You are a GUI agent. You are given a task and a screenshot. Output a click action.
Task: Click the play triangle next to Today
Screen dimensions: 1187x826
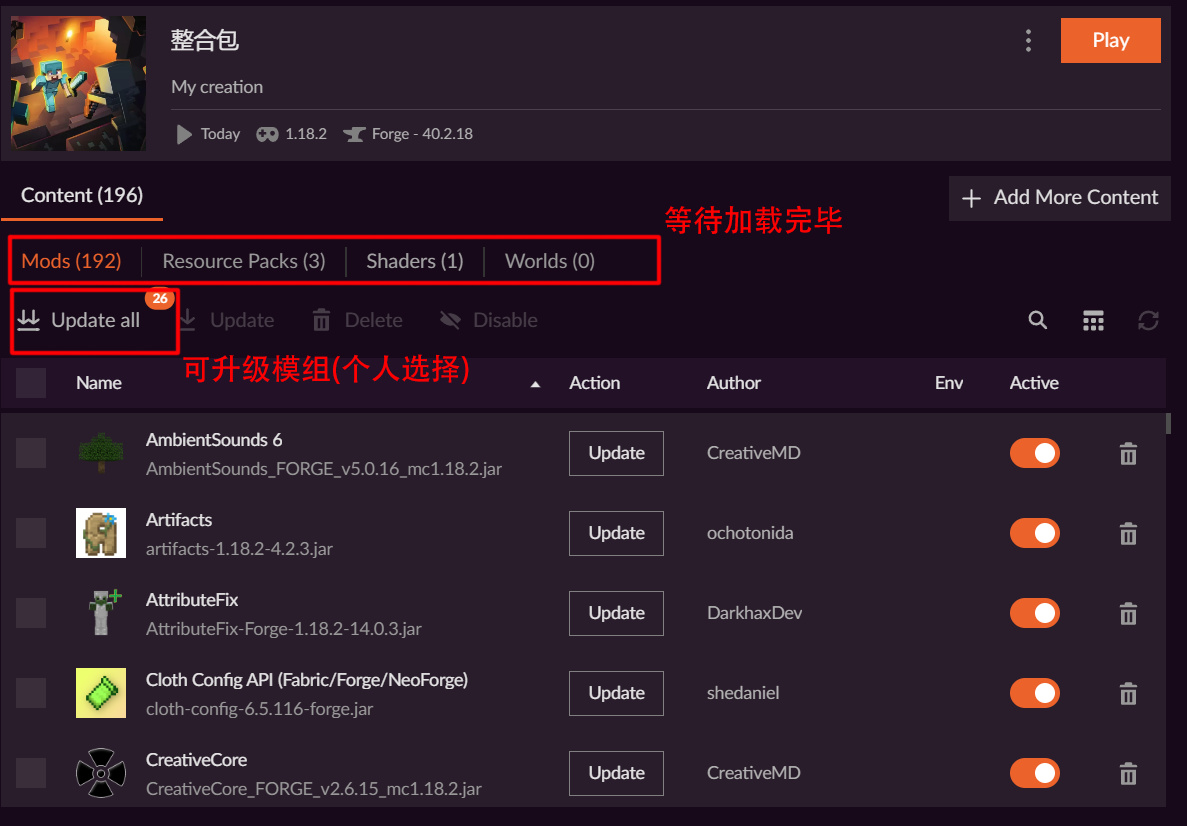pos(183,134)
